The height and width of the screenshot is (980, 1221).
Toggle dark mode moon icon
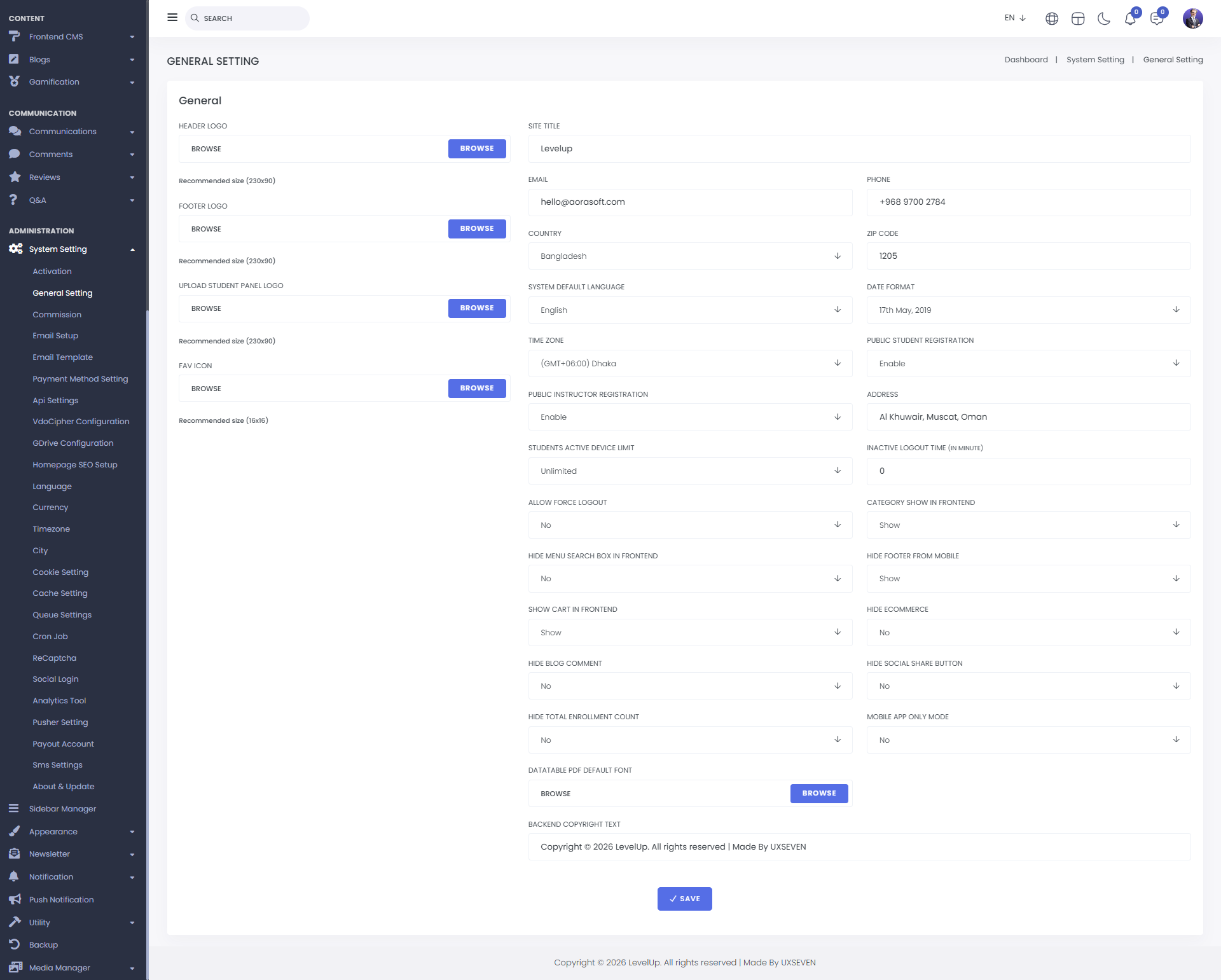[1104, 18]
